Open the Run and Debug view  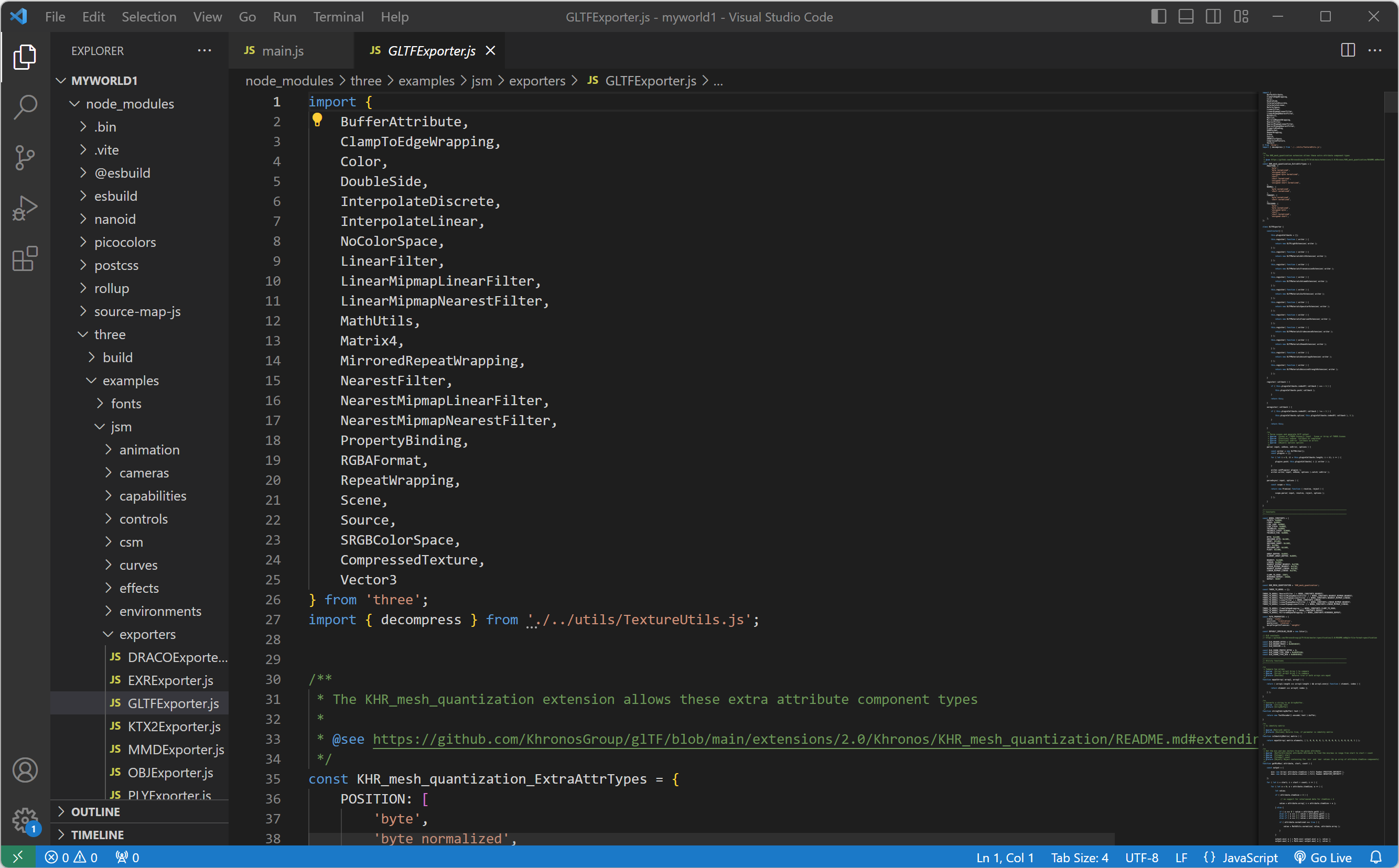(x=25, y=208)
